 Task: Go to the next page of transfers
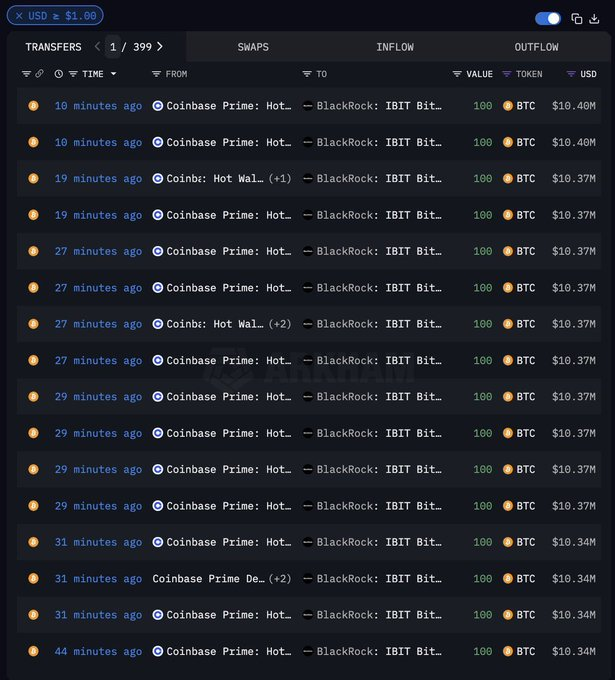160,47
